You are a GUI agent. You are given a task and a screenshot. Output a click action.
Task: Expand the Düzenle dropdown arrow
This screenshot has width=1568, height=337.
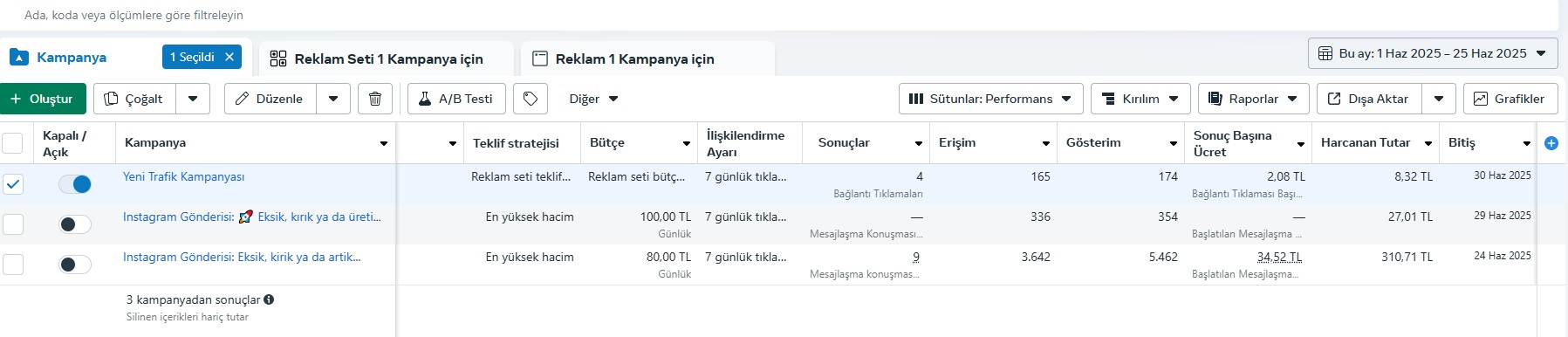click(x=333, y=99)
